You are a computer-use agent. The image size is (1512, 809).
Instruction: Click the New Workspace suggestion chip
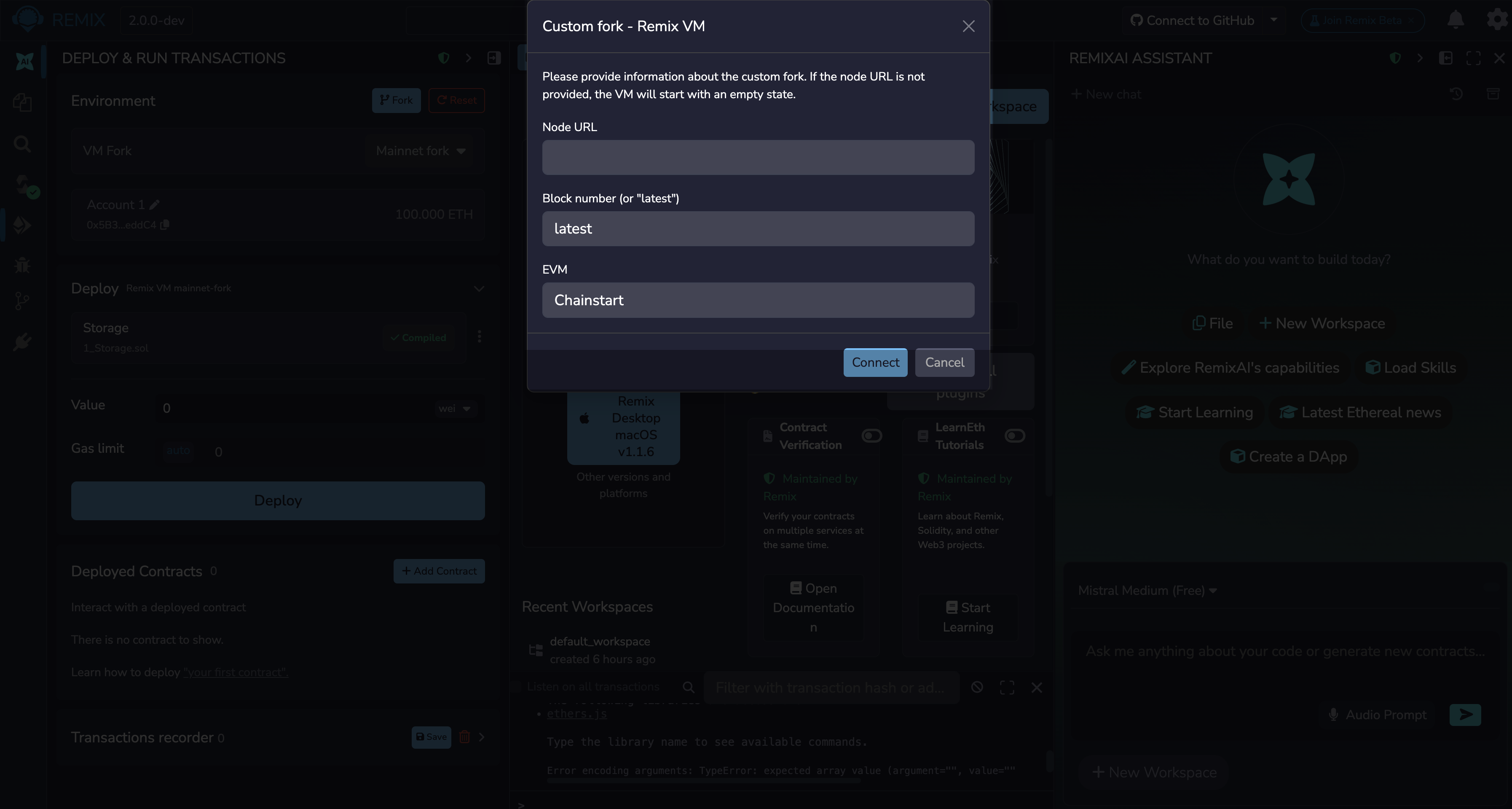[x=1322, y=323]
